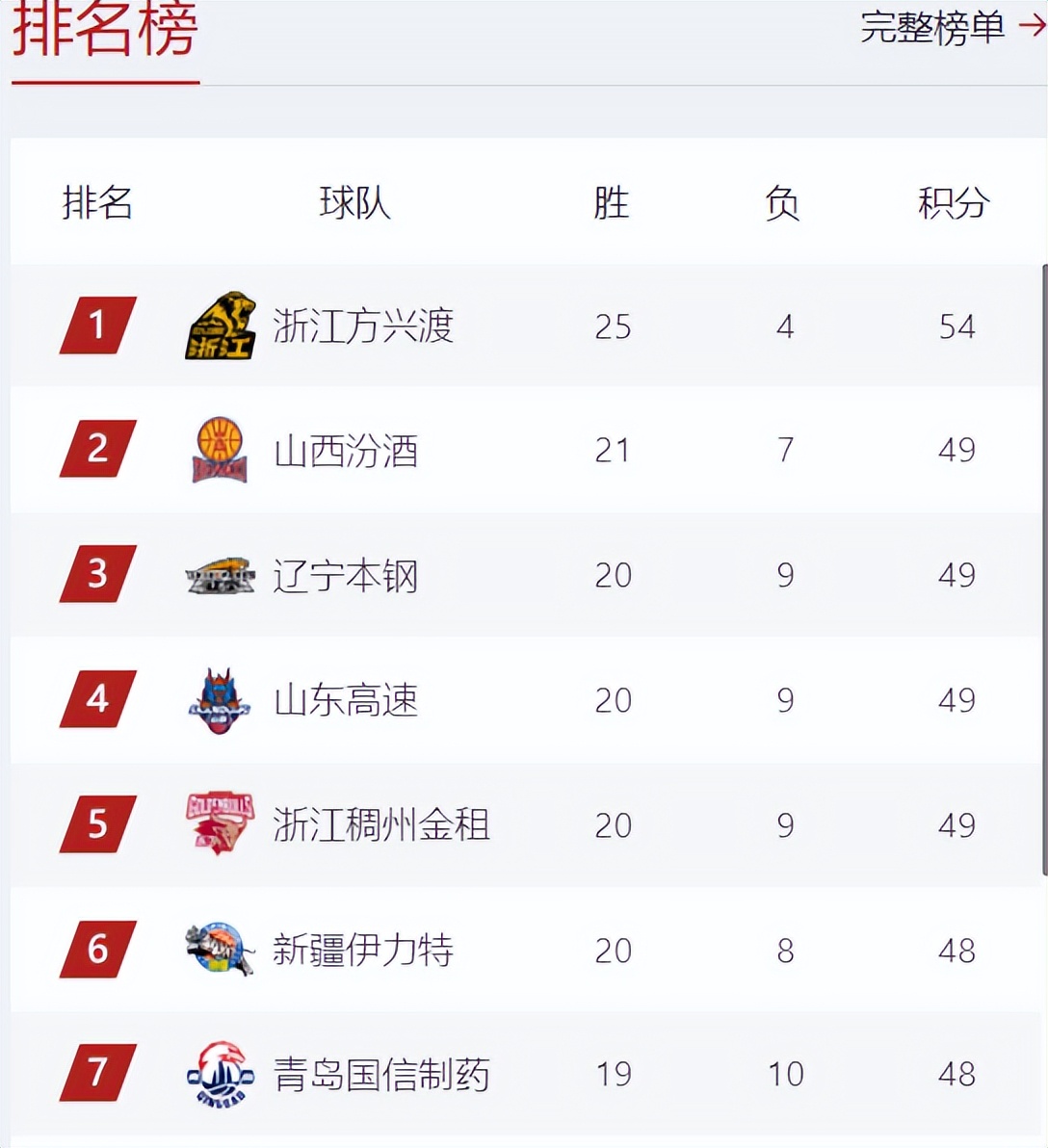Click the red rank 7 badge
Screen dimensions: 1048x1148
click(98, 1073)
